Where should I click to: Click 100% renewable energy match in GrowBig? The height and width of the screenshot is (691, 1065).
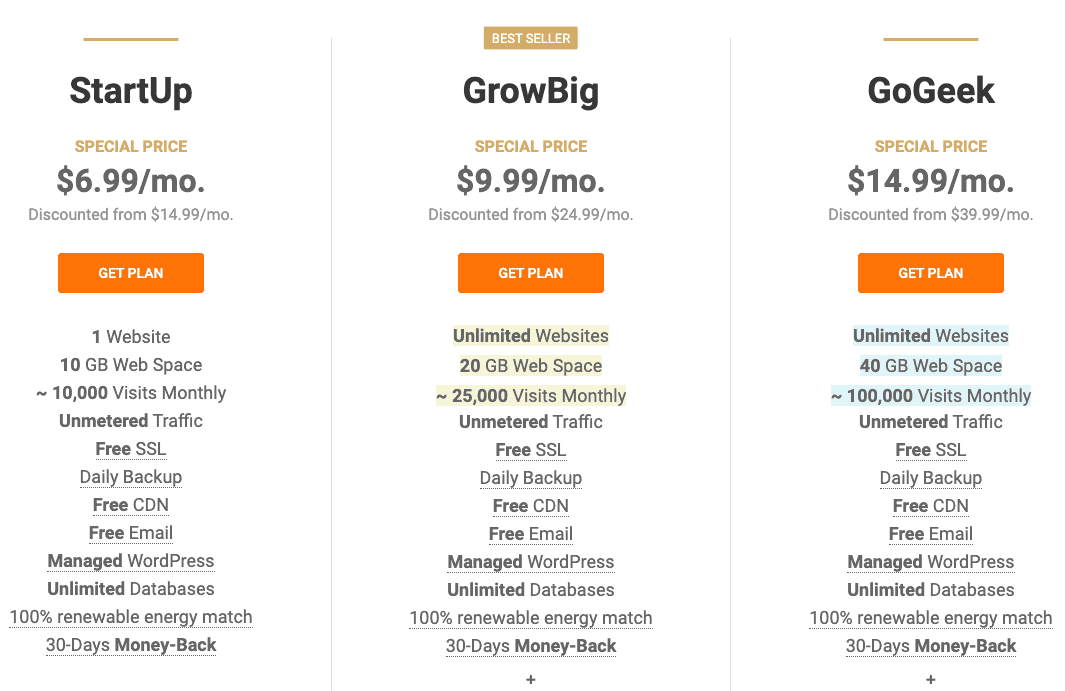tap(531, 618)
